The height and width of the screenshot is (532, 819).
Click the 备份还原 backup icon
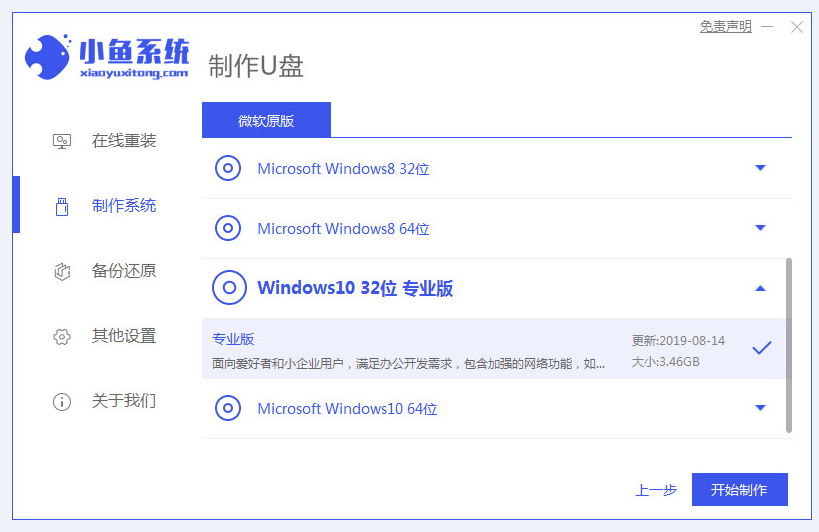[62, 271]
